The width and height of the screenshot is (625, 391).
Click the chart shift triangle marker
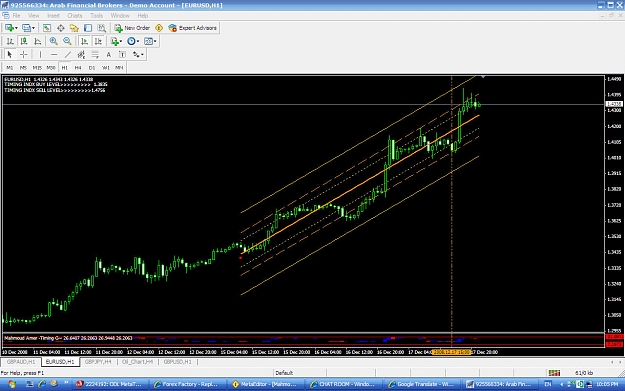coord(483,77)
